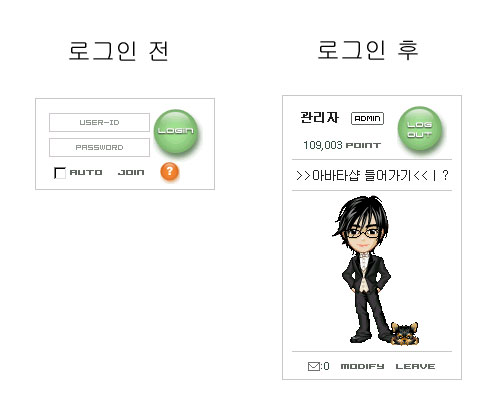Screen dimensions: 500x400
Task: Open the JOIN signup link
Action: tap(131, 172)
